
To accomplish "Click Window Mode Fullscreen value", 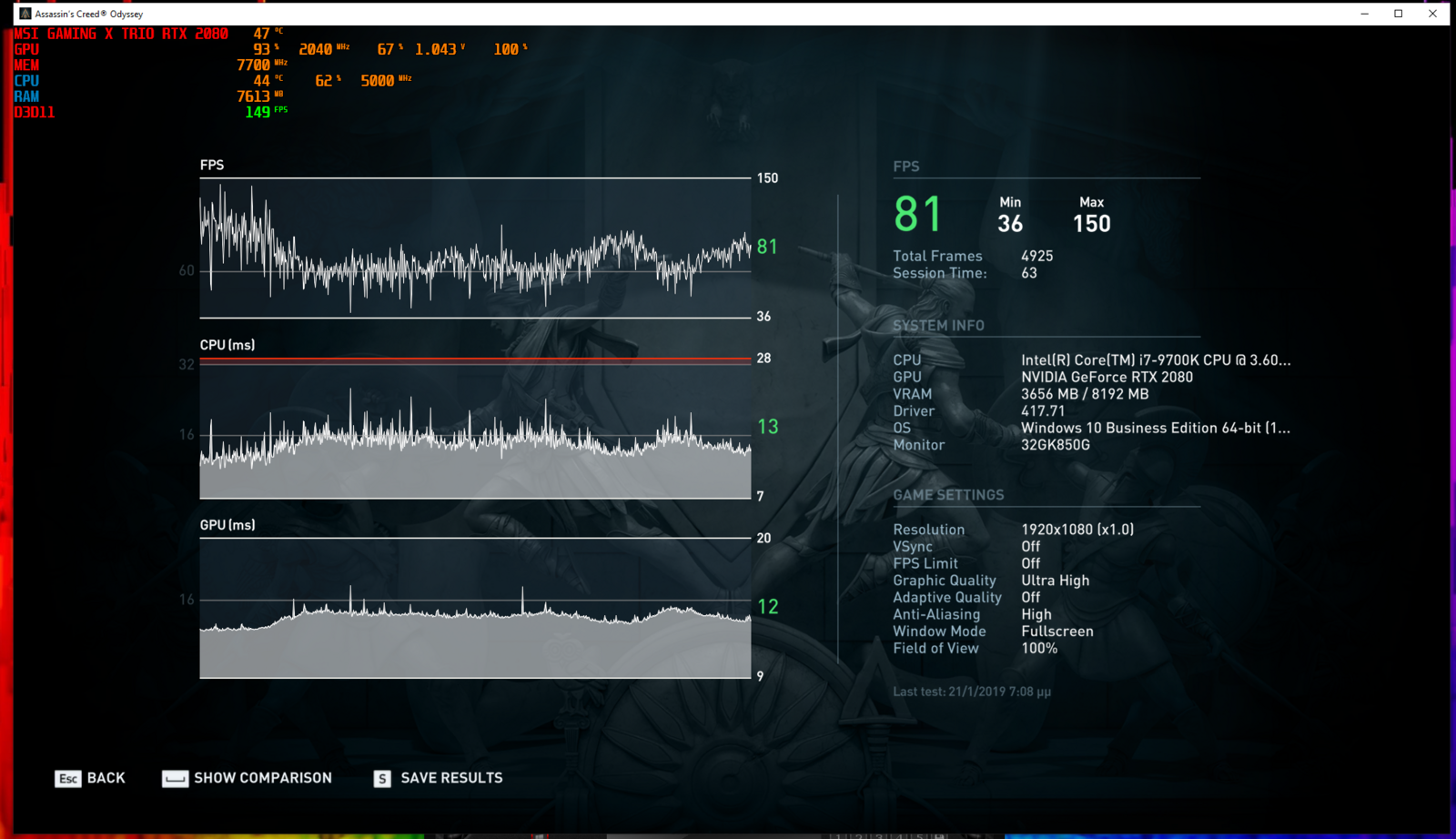I will 1057,632.
